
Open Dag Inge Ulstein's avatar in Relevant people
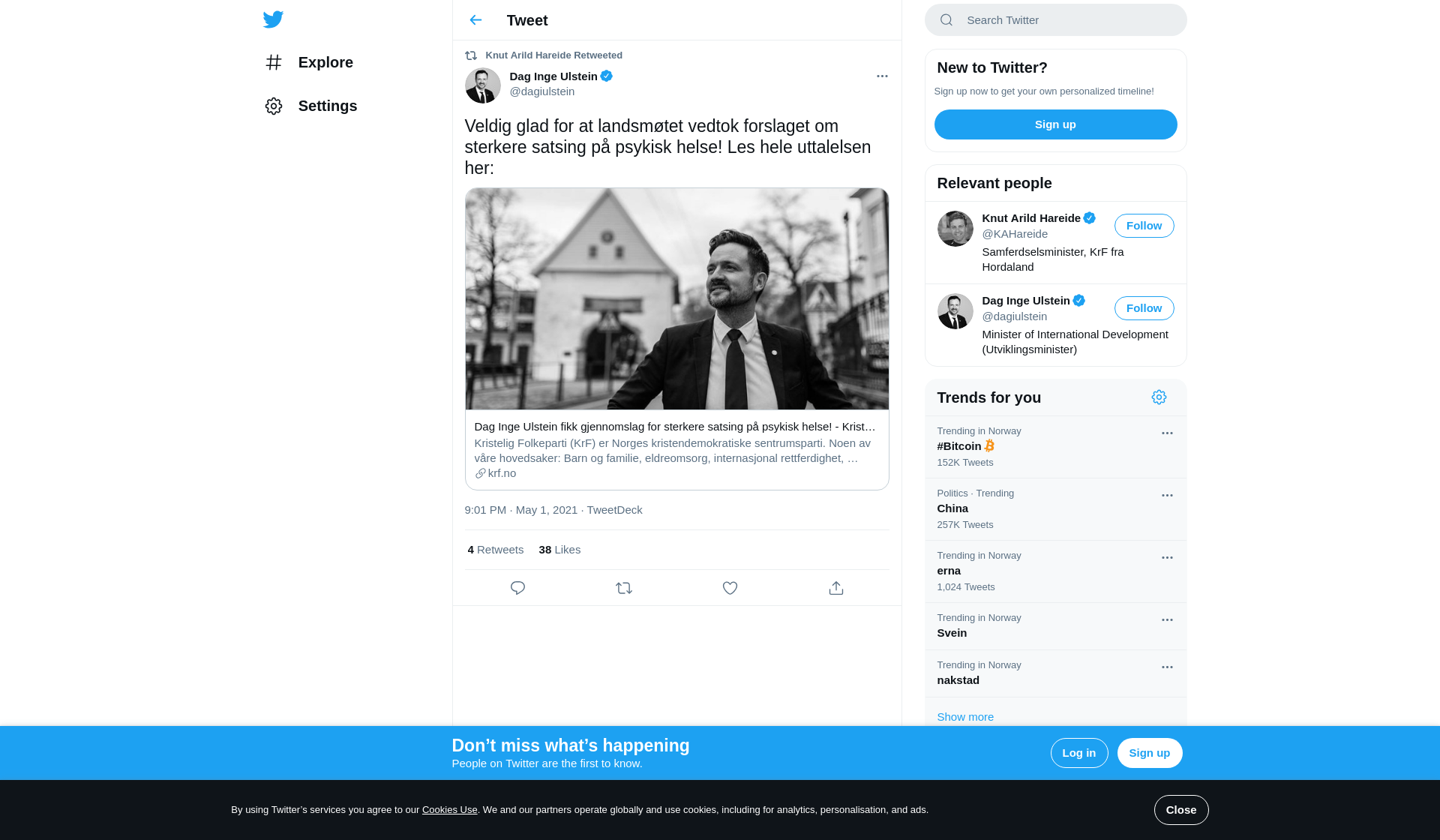(x=955, y=311)
